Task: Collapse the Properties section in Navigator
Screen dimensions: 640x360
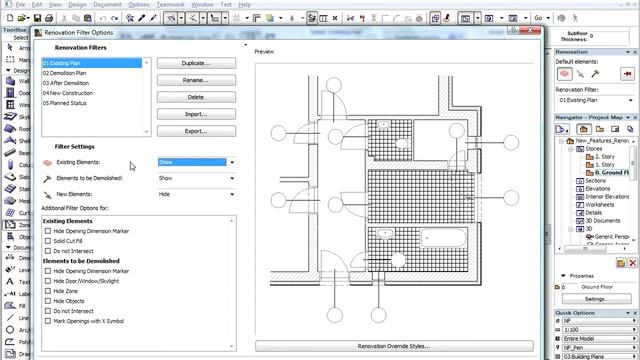Action: point(563,276)
